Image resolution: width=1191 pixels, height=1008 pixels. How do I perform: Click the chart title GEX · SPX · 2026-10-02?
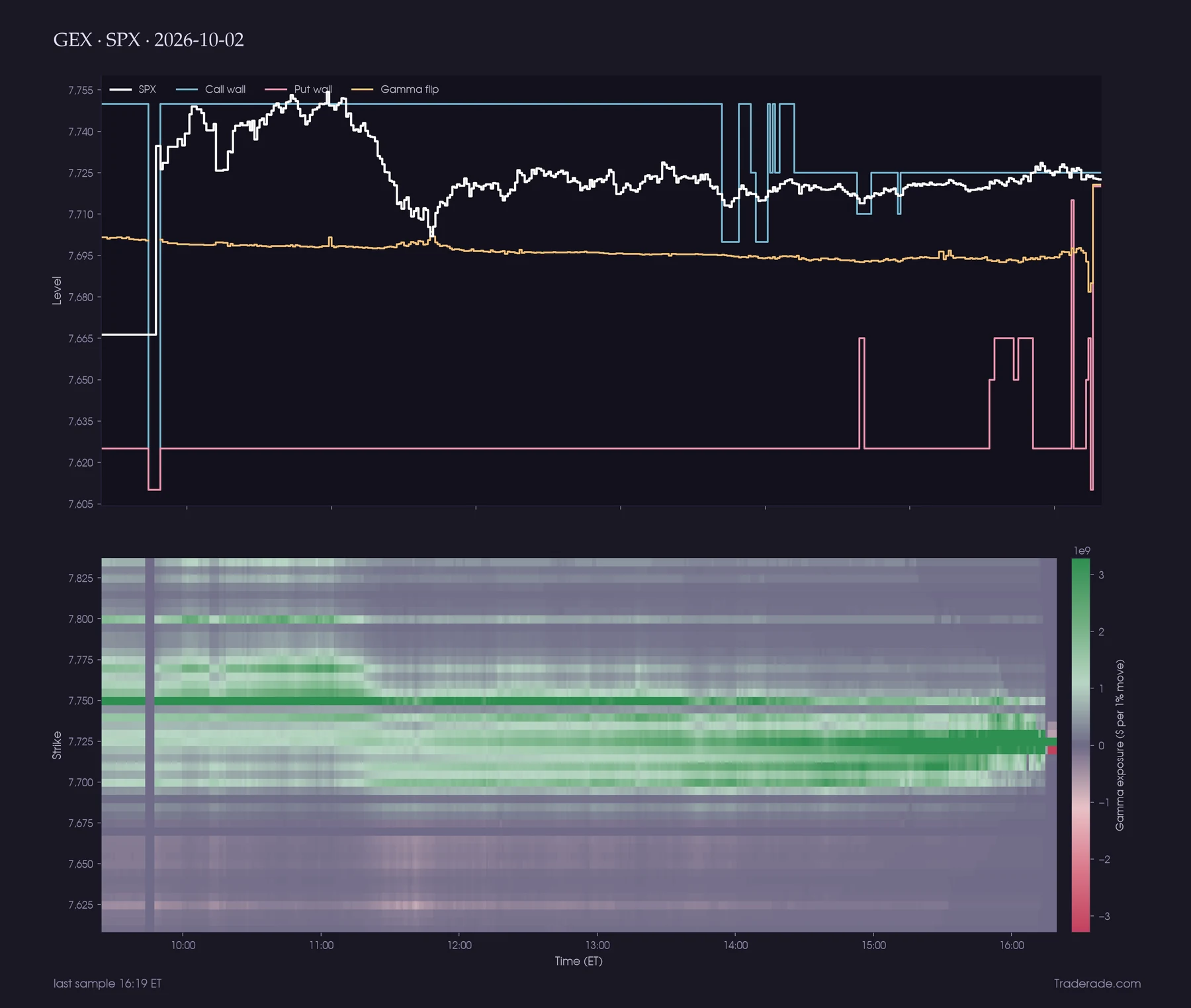pyautogui.click(x=149, y=40)
